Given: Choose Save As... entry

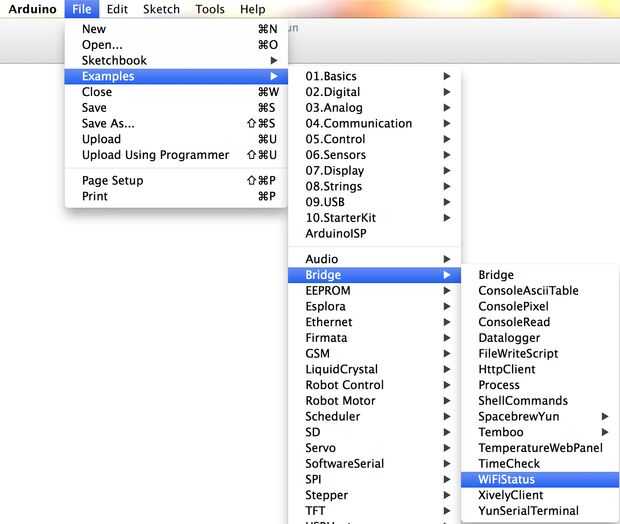Looking at the screenshot, I should pyautogui.click(x=176, y=123).
